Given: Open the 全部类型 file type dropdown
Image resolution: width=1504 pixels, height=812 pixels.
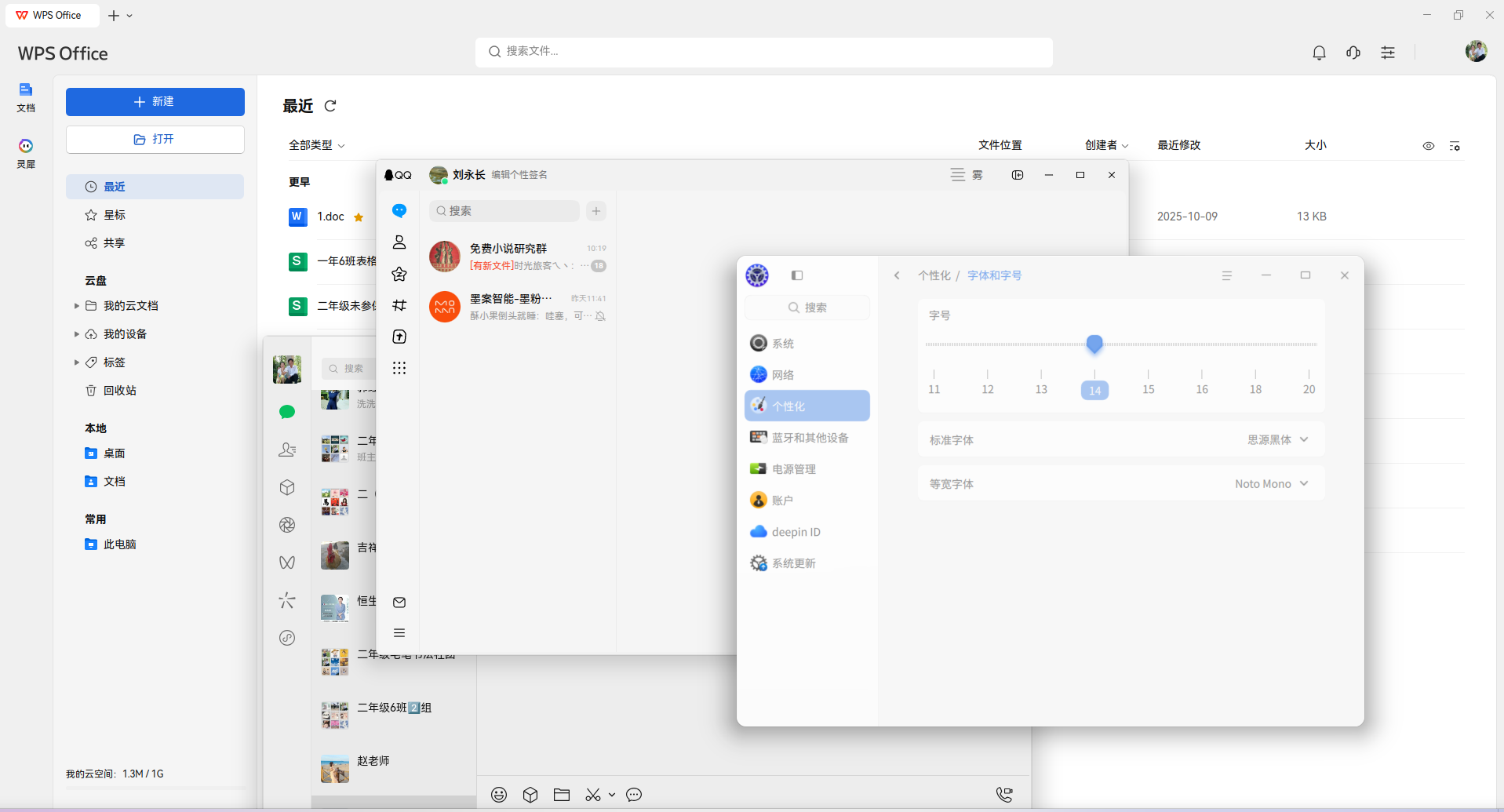Looking at the screenshot, I should (317, 145).
